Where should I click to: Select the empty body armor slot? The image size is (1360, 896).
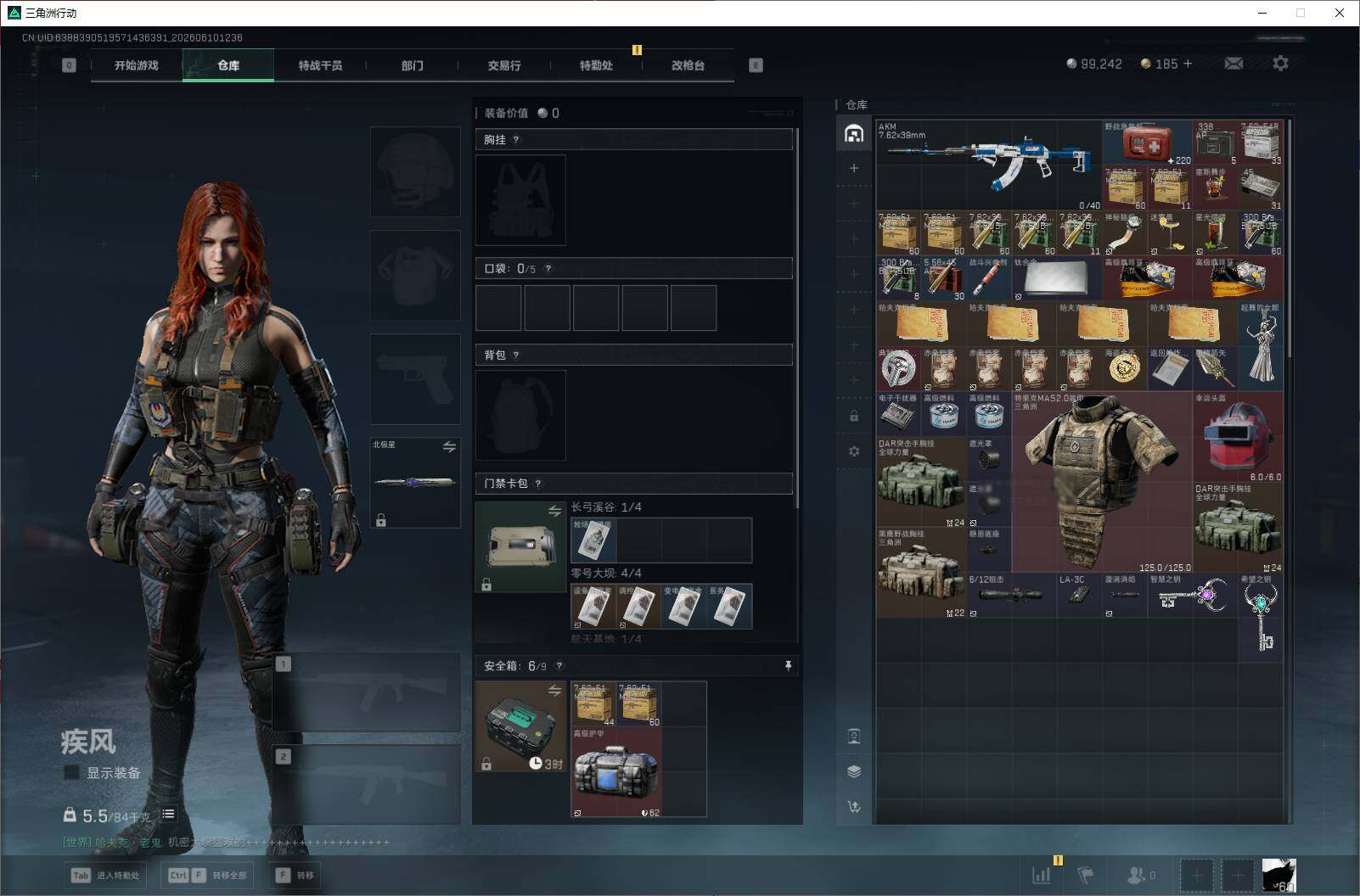point(415,275)
